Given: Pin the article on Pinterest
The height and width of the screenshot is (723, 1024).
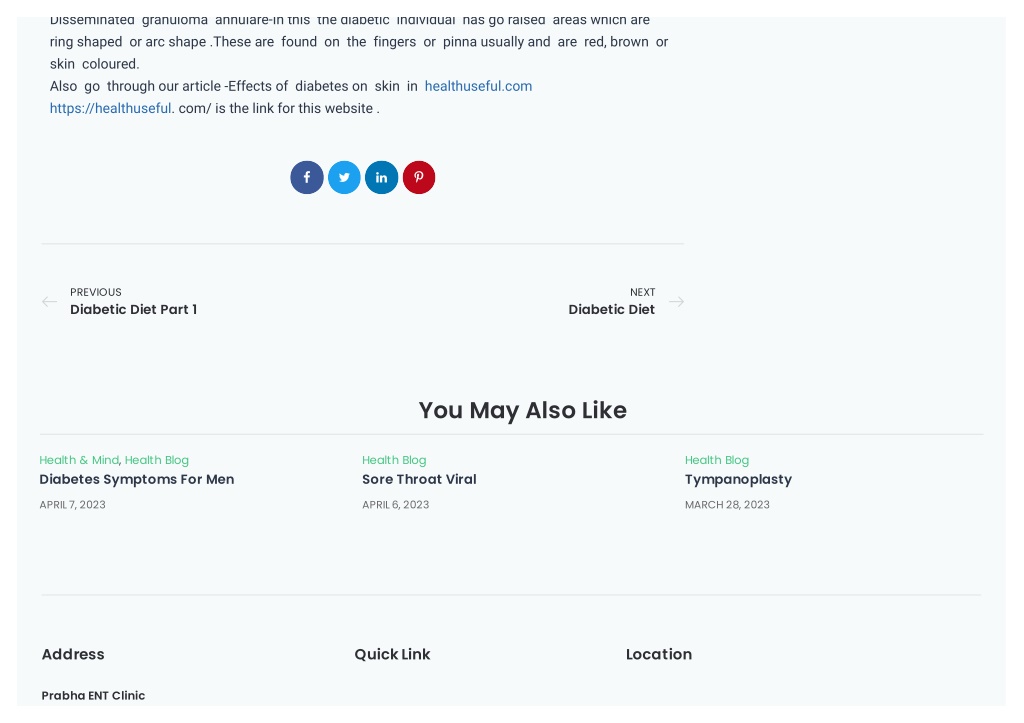Looking at the screenshot, I should [x=419, y=178].
